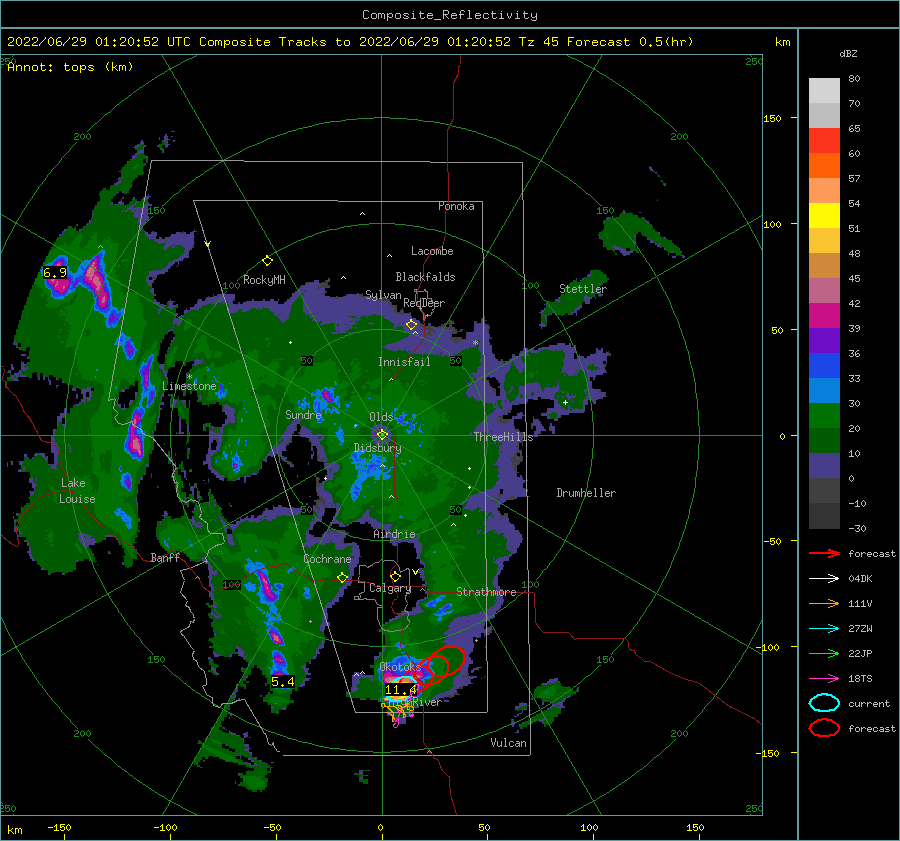Click the magenta 42 dBZ color swatch
900x841 pixels.
coord(824,316)
